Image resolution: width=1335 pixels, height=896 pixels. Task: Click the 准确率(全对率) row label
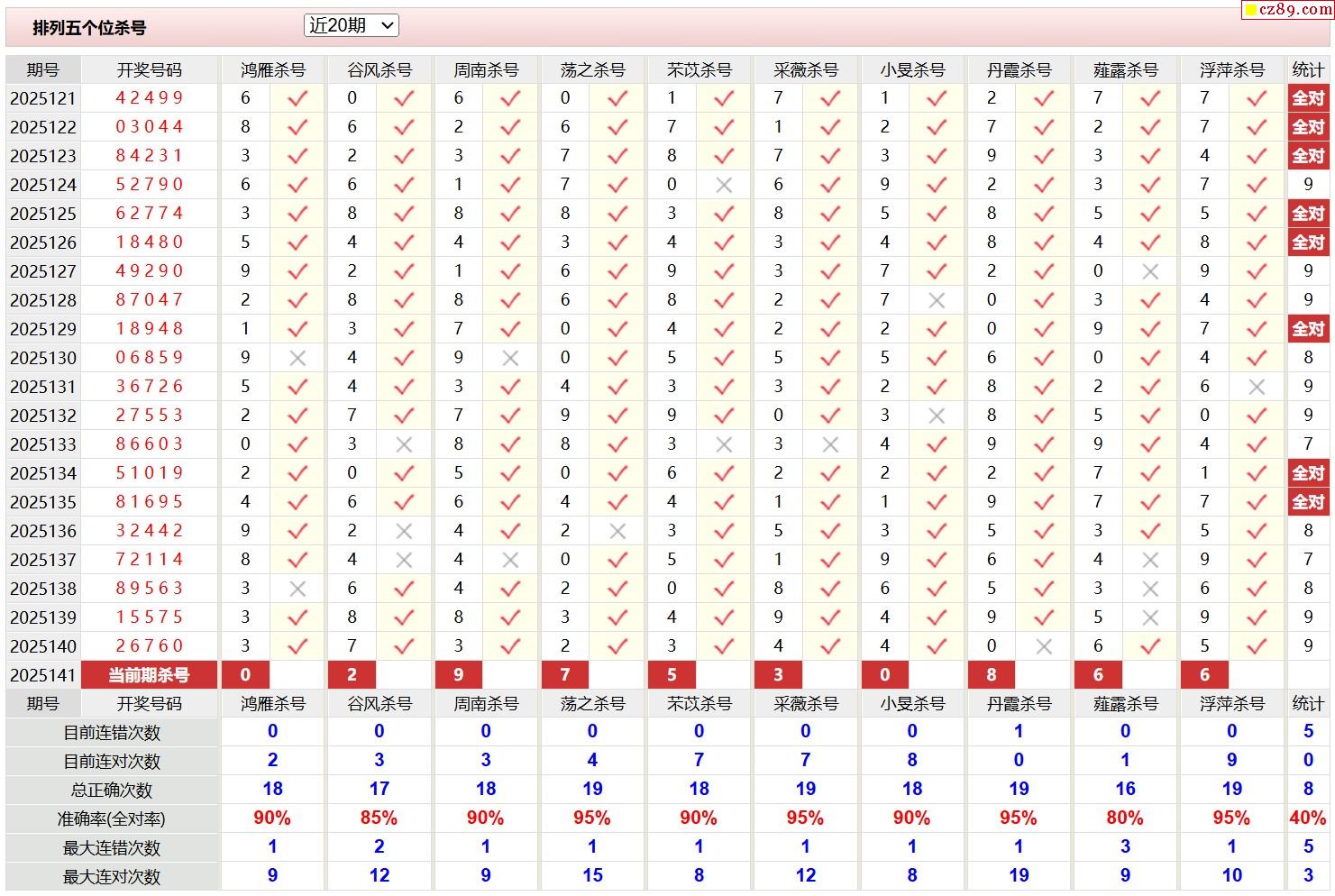pos(112,819)
